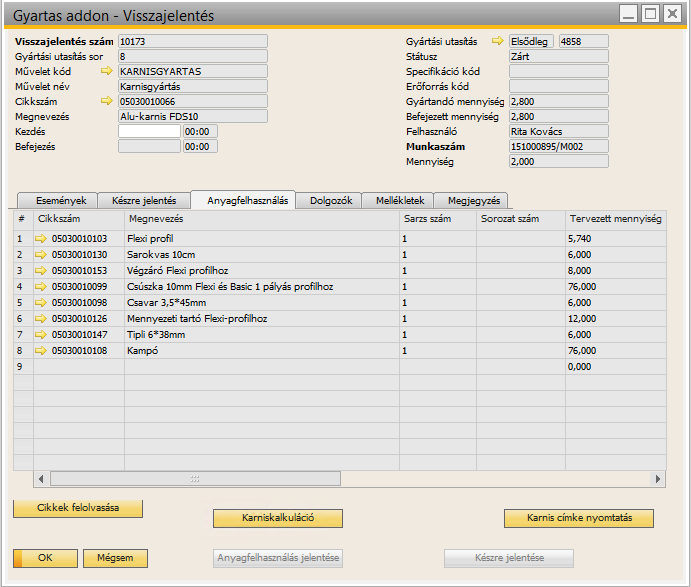The height and width of the screenshot is (587, 691).
Task: Select planned quantity 12,000 cell
Action: [616, 318]
